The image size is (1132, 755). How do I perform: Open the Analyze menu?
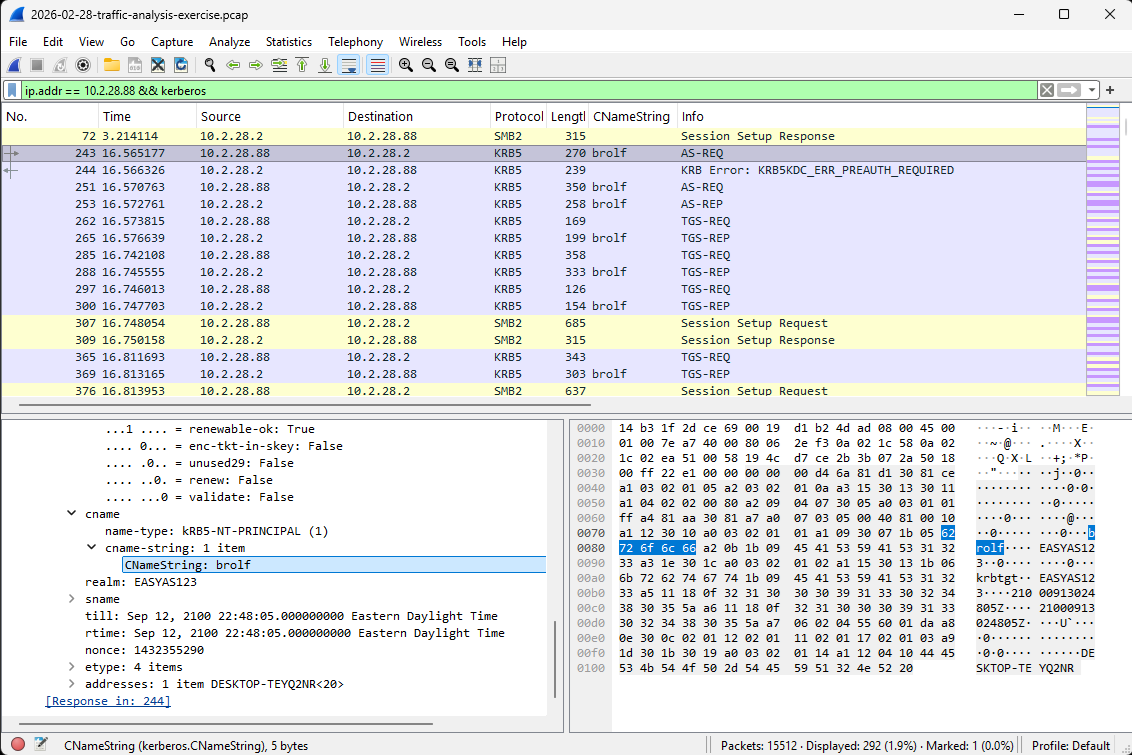(229, 42)
